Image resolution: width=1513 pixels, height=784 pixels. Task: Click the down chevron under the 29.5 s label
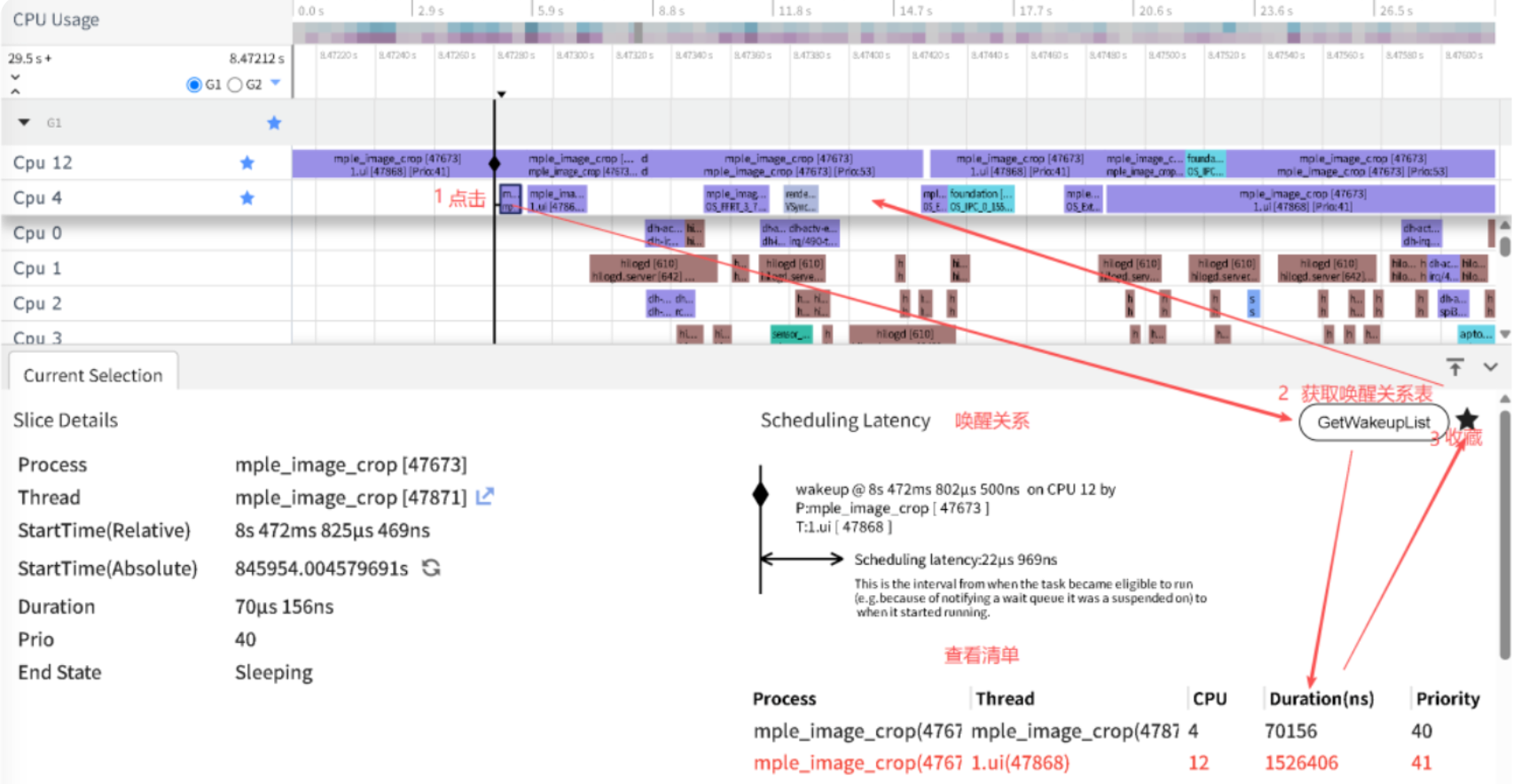(15, 77)
